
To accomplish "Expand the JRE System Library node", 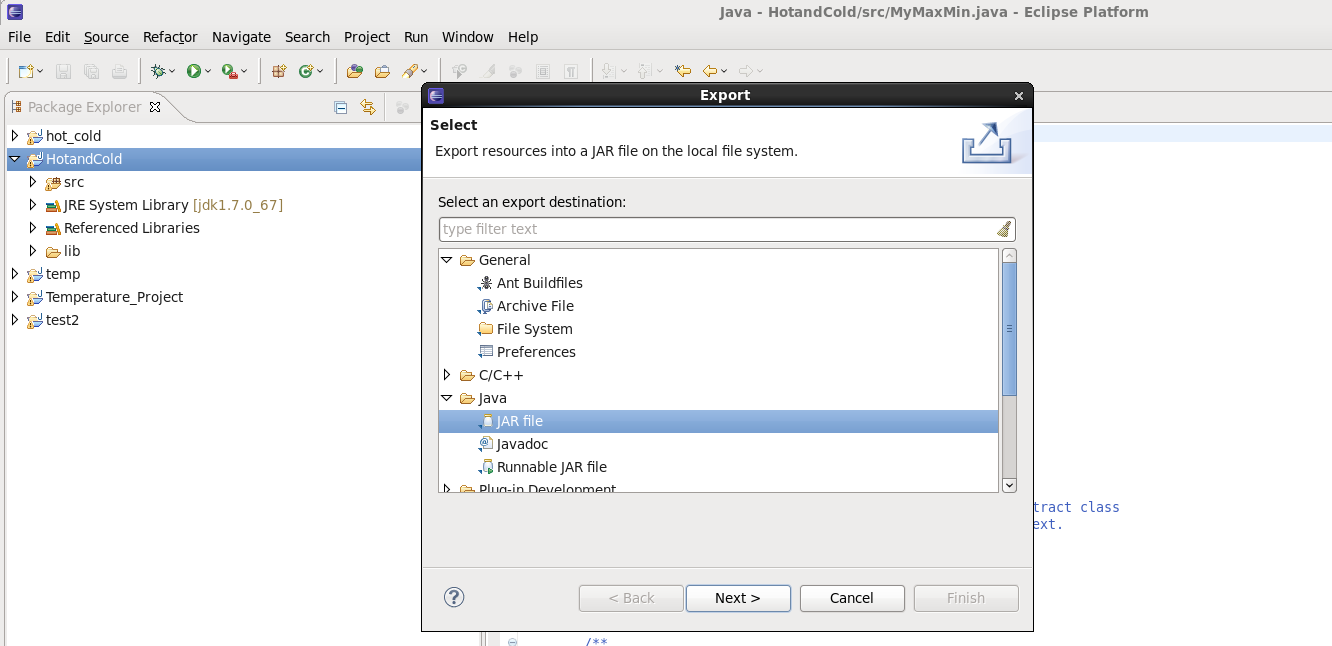I will 32,205.
